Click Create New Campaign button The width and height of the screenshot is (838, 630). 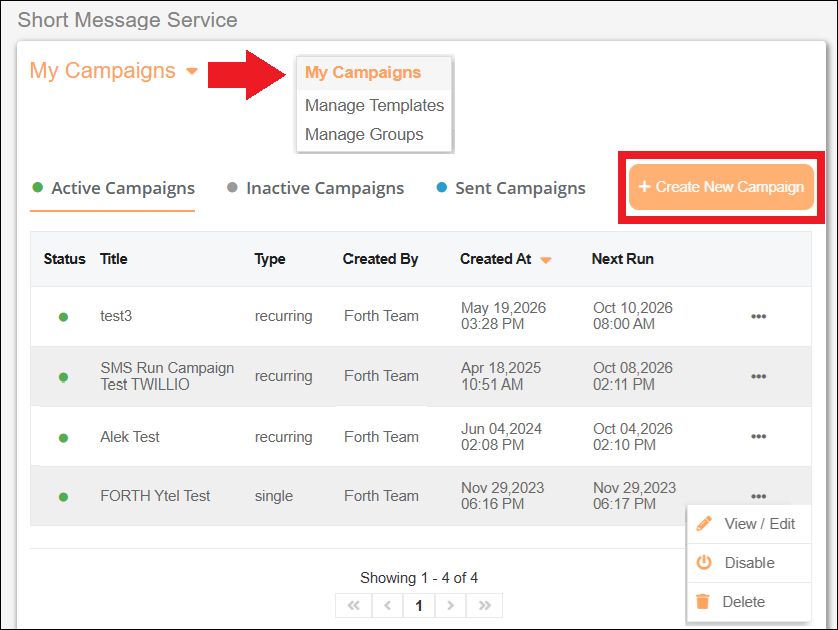pos(721,187)
